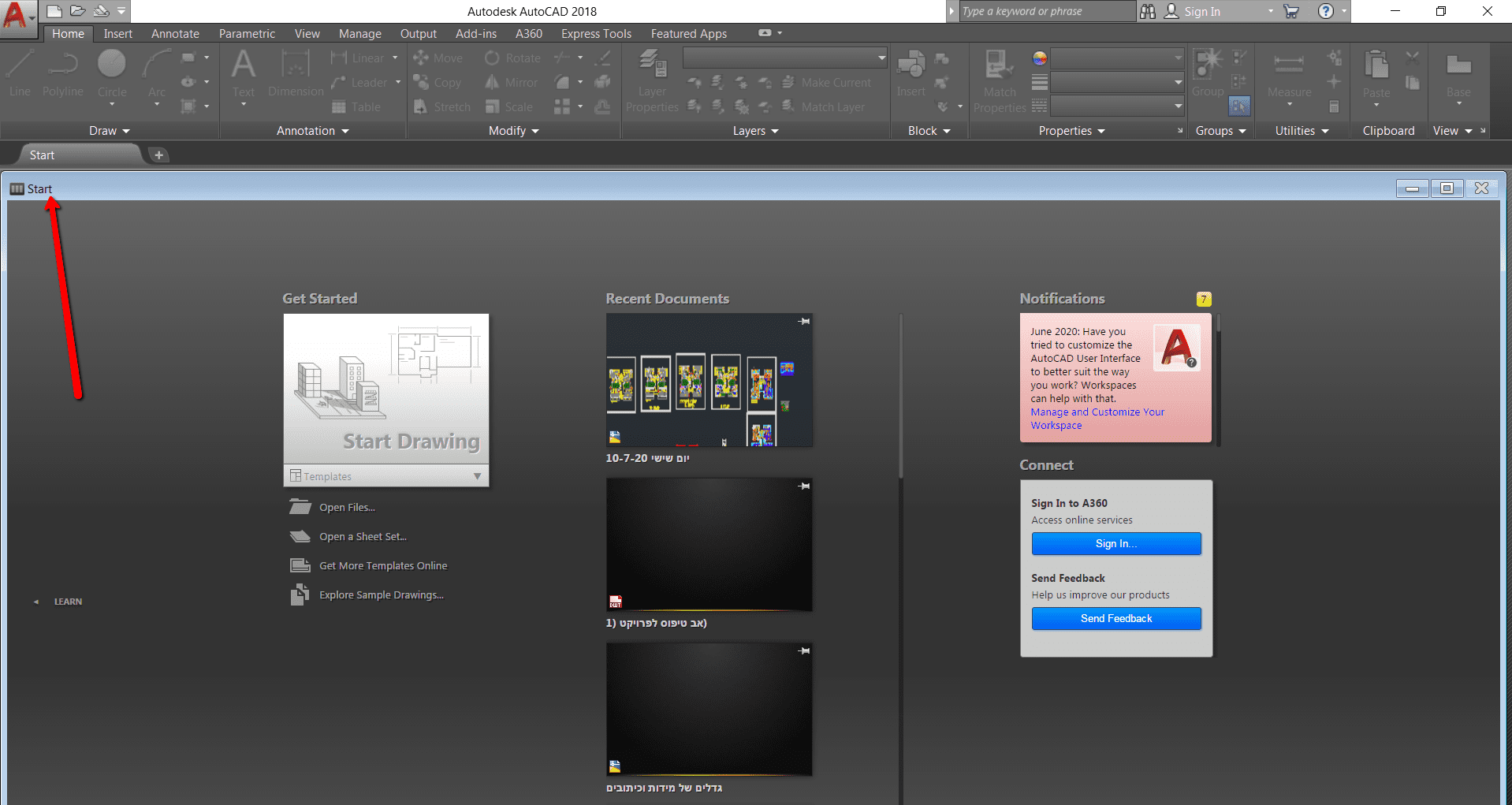Click the Scale tool

click(x=509, y=107)
